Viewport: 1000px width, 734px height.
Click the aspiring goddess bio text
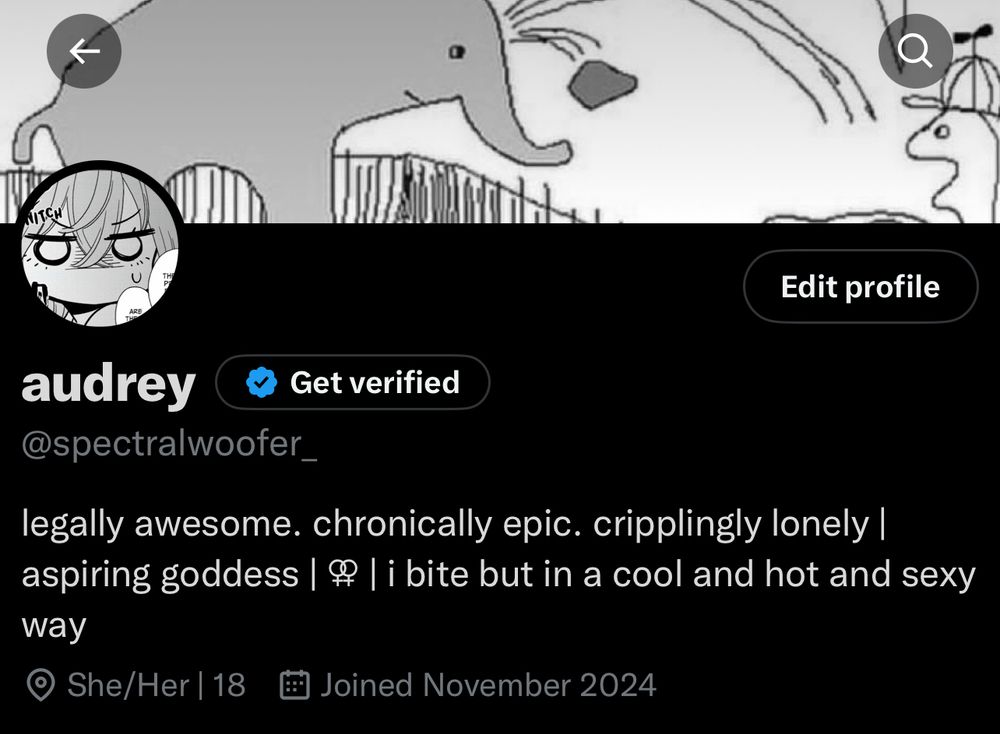coord(160,574)
